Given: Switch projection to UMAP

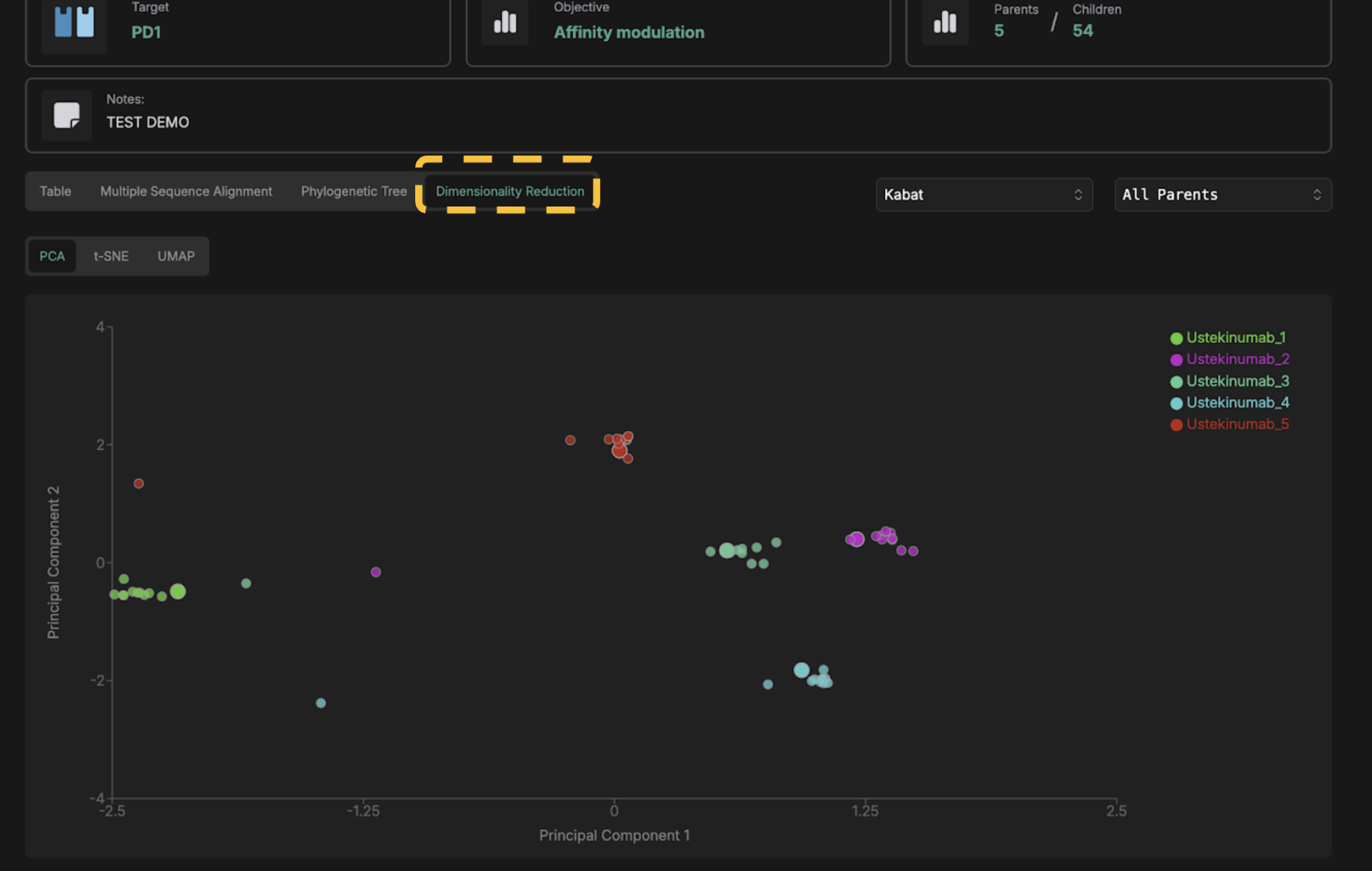Looking at the screenshot, I should click(x=176, y=256).
